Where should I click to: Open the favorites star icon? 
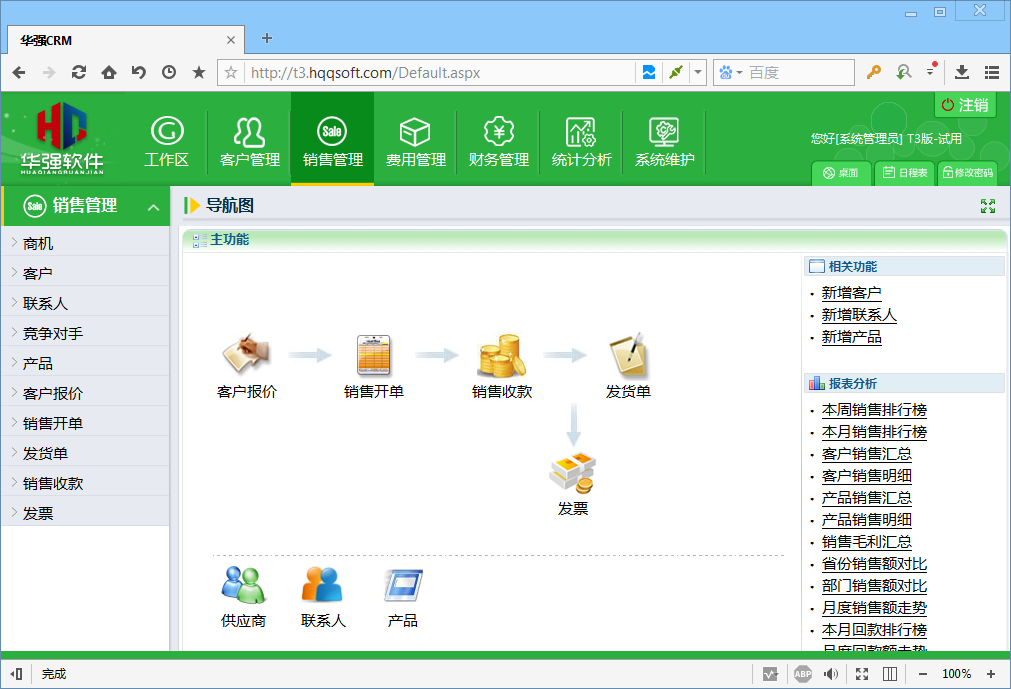[199, 72]
